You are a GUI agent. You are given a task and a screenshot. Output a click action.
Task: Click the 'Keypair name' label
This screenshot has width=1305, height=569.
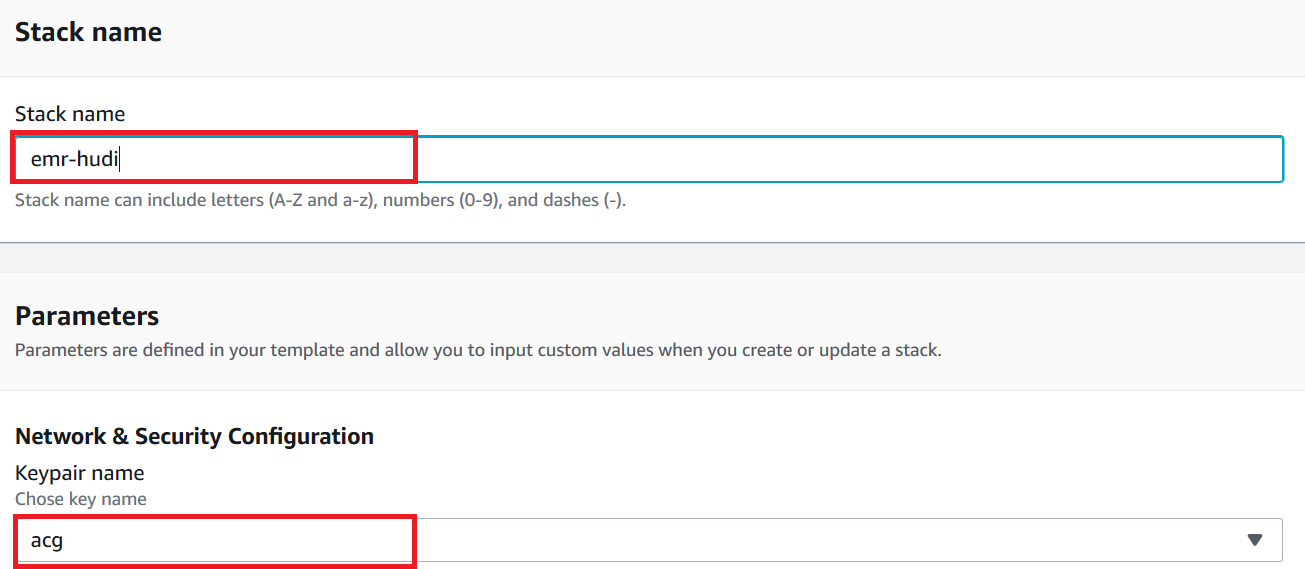[80, 473]
